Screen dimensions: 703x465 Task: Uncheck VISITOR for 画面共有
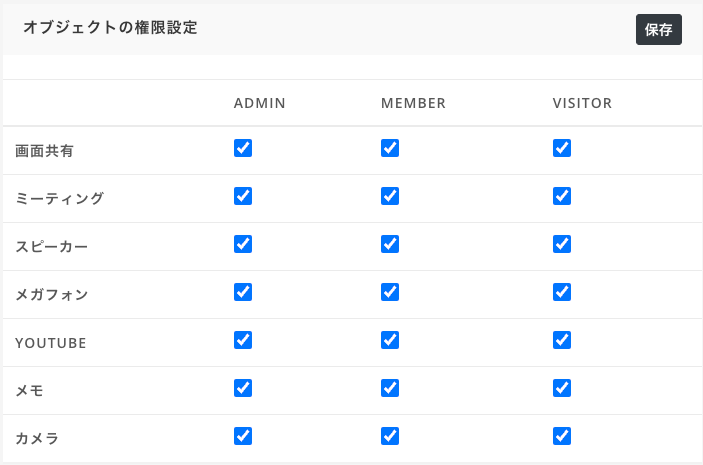coord(562,148)
